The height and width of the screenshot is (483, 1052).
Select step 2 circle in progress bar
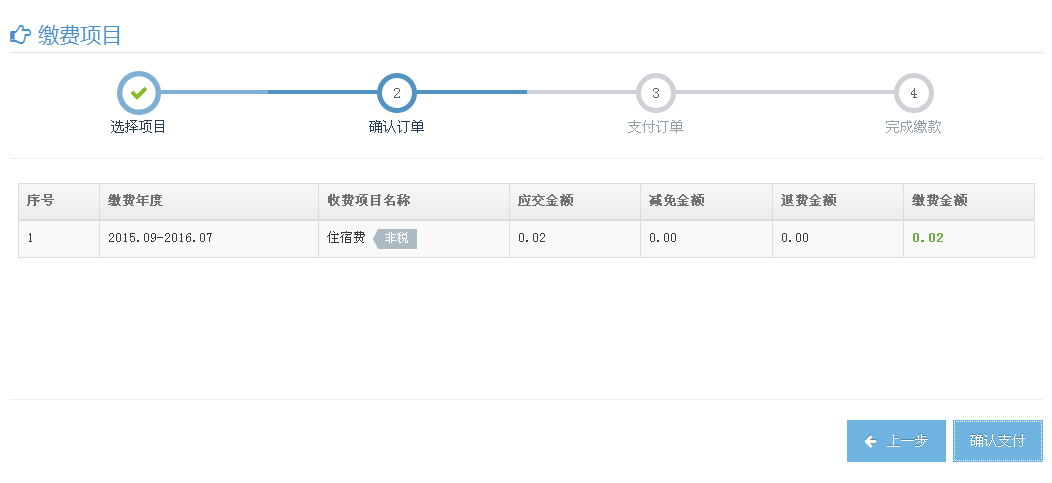(x=397, y=93)
